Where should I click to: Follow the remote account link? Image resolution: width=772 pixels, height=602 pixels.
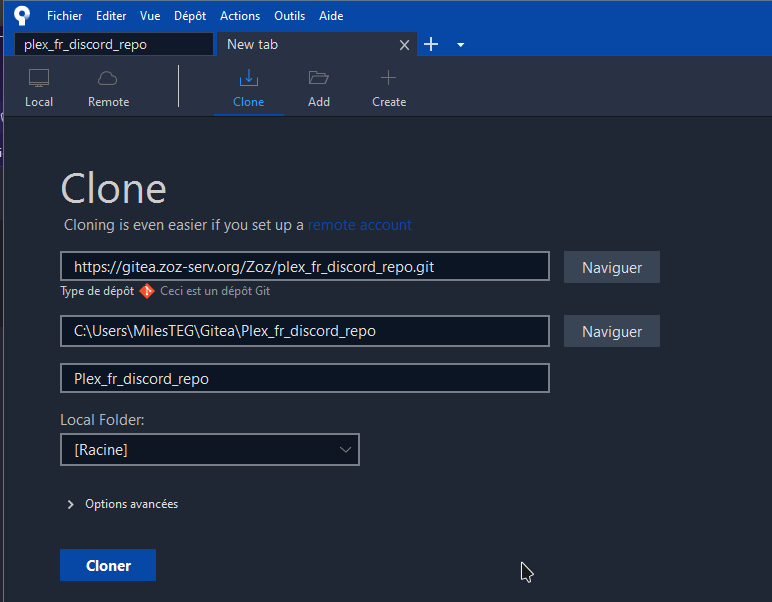click(x=359, y=225)
